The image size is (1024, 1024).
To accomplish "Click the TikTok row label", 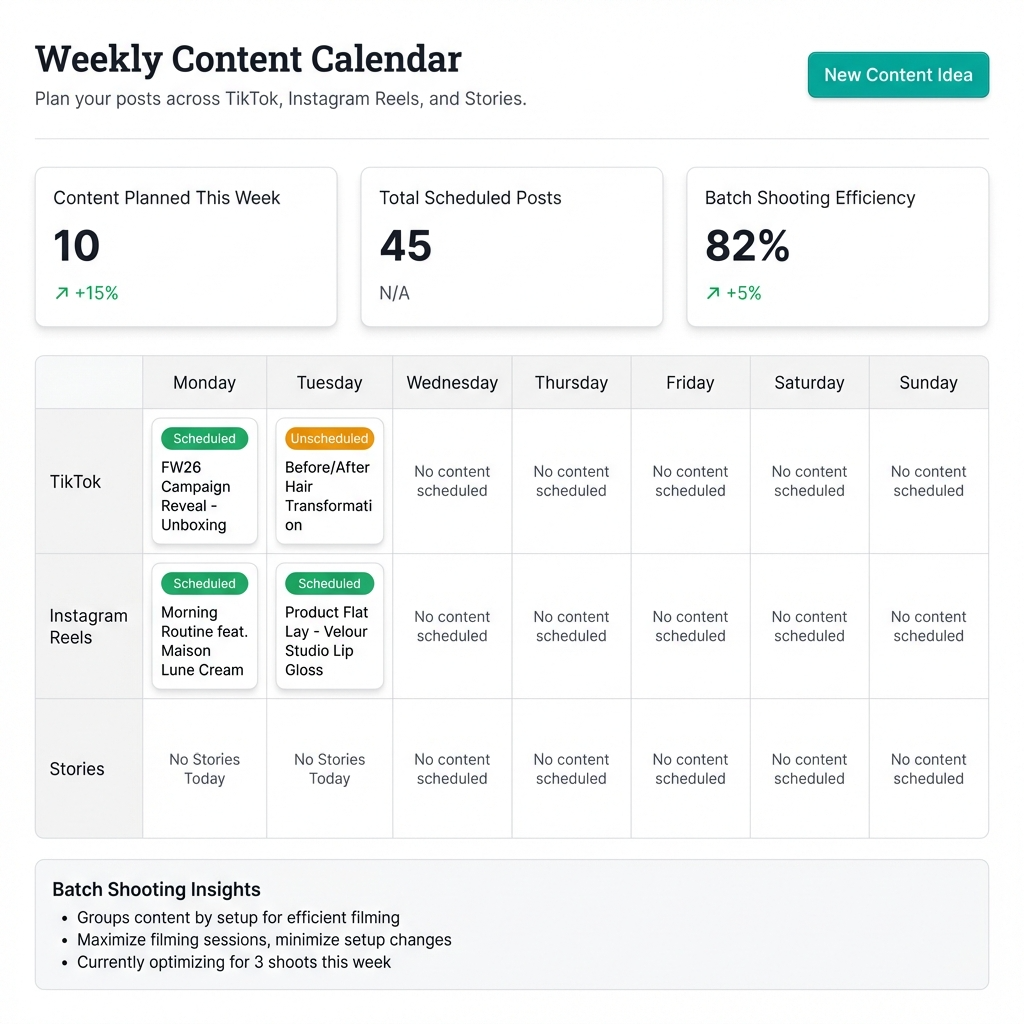I will (x=75, y=481).
